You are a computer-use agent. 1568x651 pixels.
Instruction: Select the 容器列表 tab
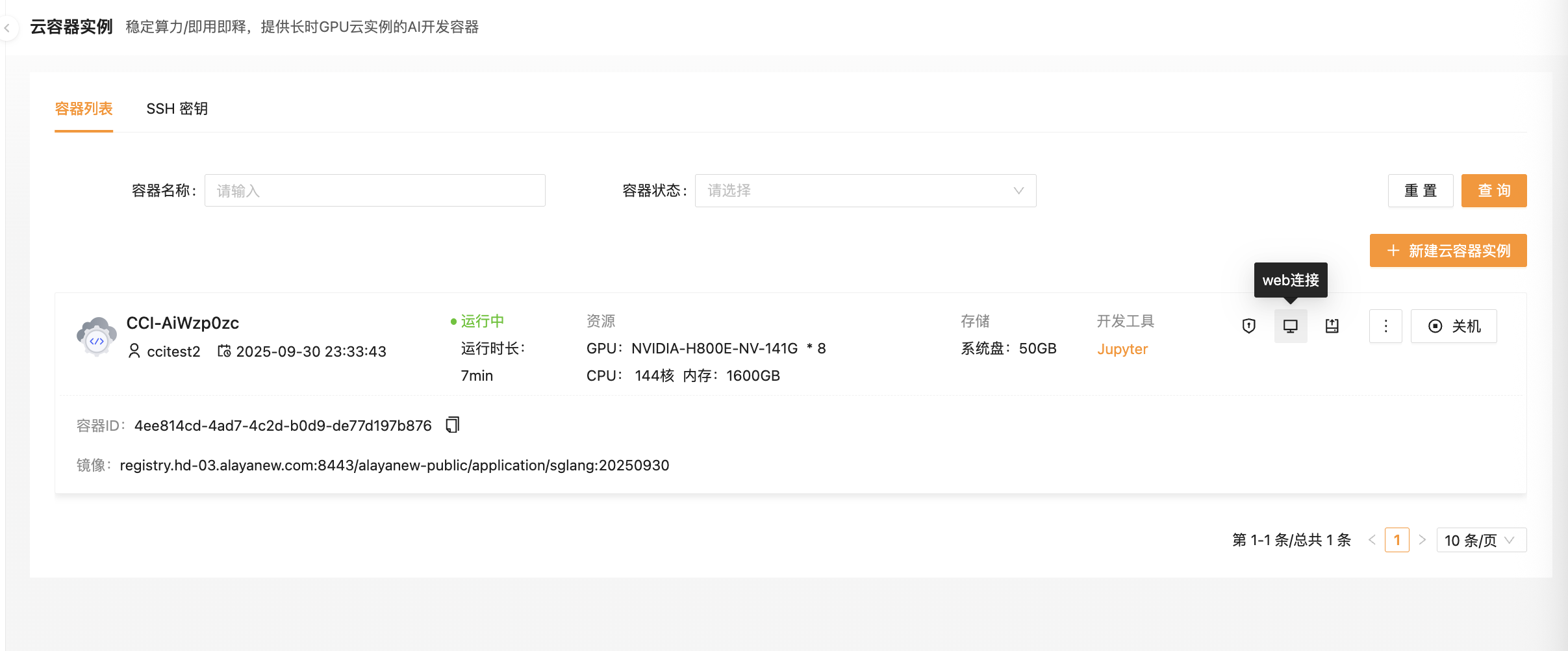(84, 108)
